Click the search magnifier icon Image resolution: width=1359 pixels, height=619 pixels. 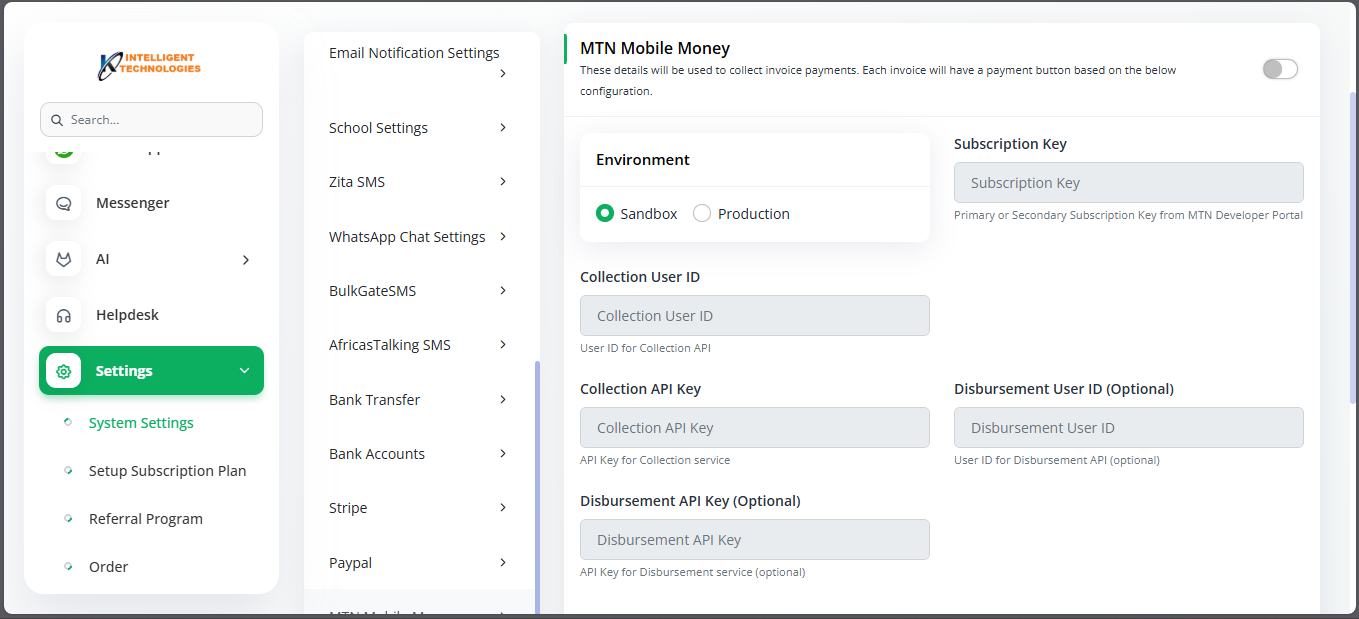[x=56, y=120]
